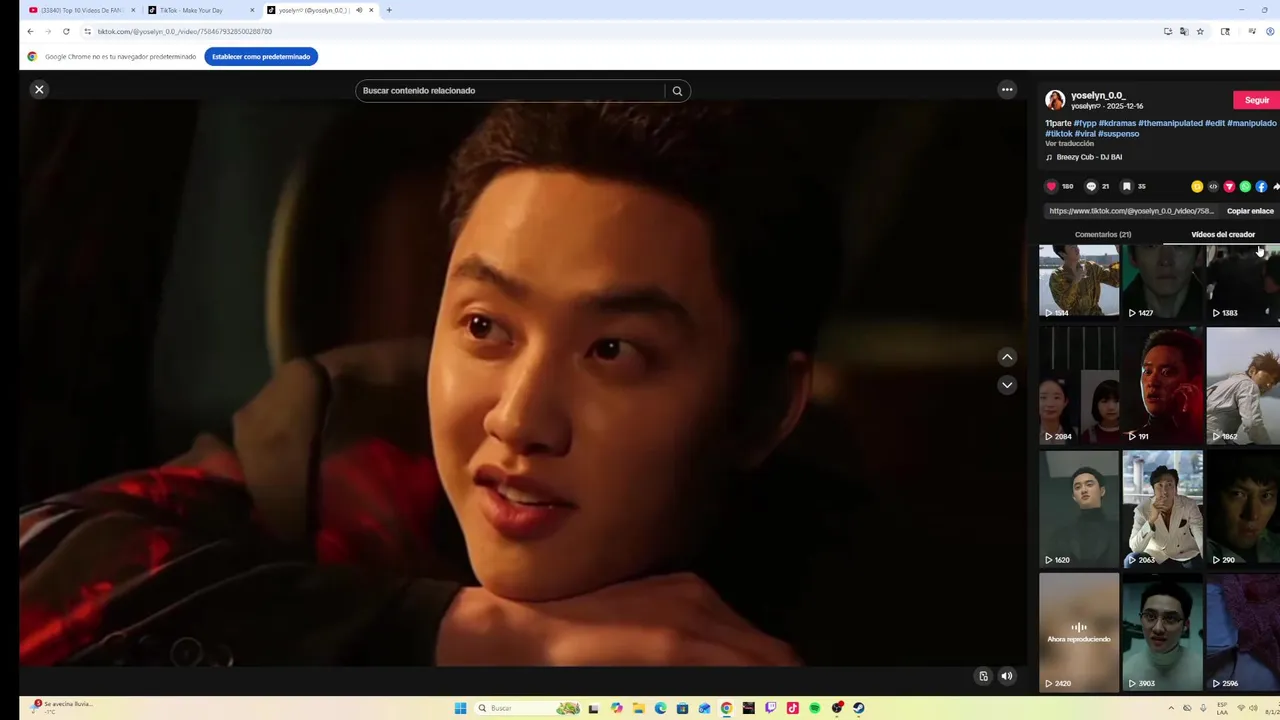Open thumbnail labeled Ahora reproduciendo
The image size is (1280, 720).
(1078, 632)
